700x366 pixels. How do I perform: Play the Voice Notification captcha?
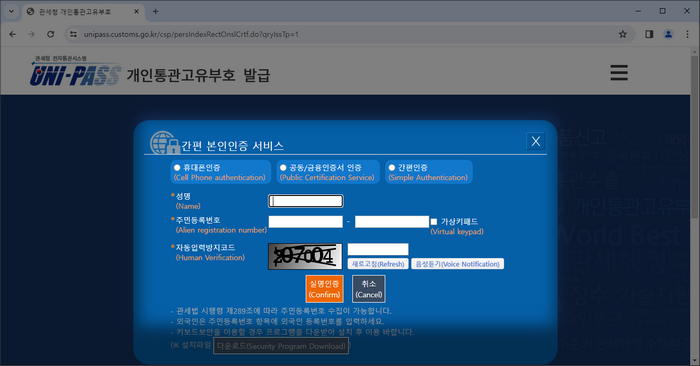pos(458,264)
